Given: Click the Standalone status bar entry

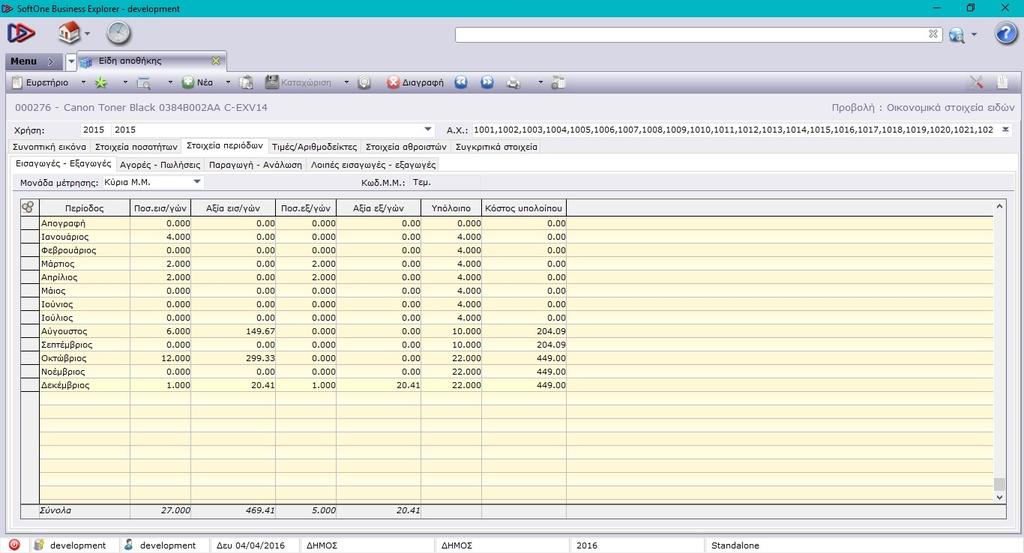Looking at the screenshot, I should [x=735, y=545].
